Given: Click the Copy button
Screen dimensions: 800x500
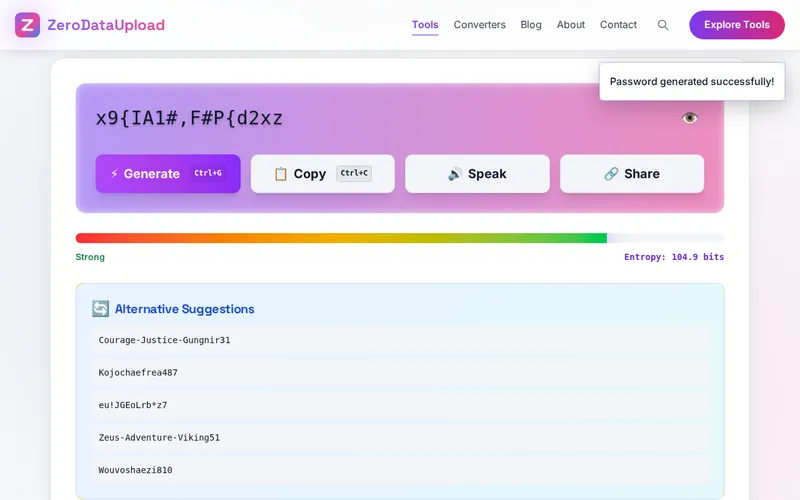Looking at the screenshot, I should click(x=322, y=173).
